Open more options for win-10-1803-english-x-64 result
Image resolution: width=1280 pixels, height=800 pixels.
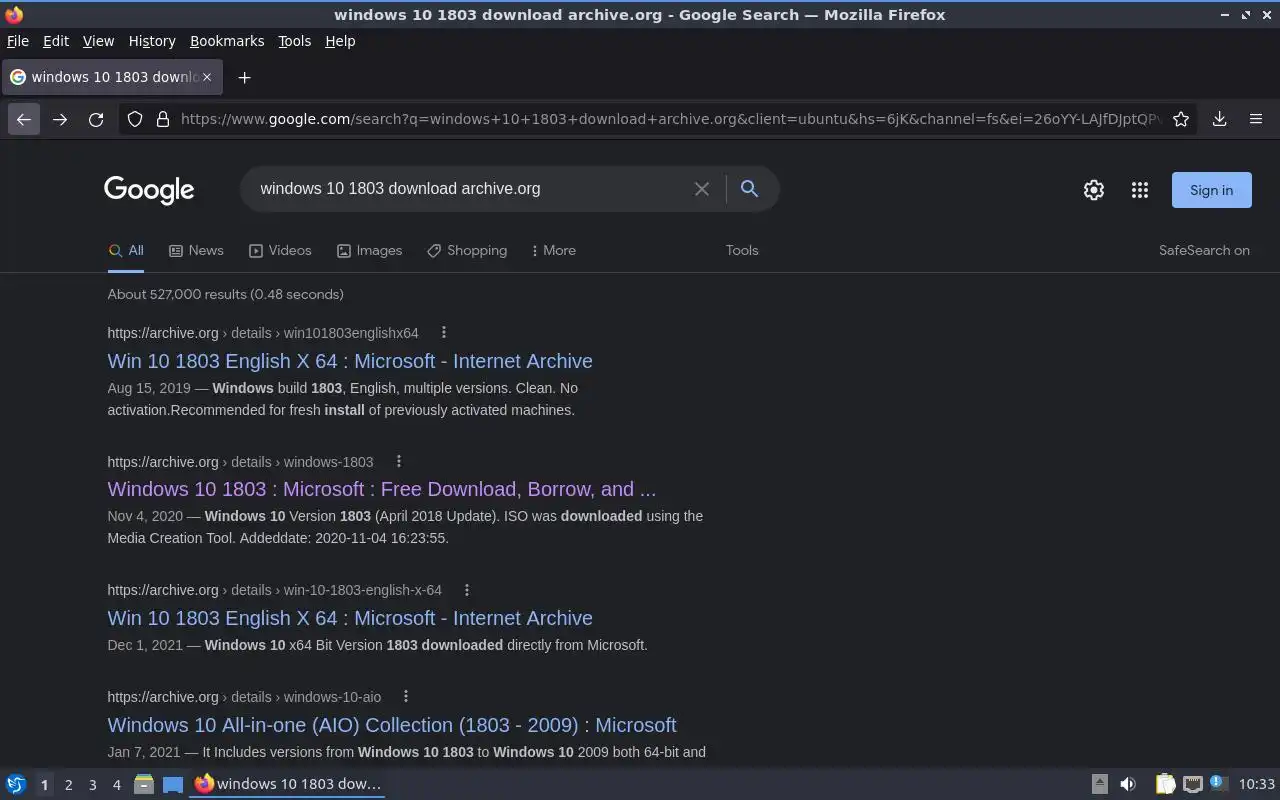tap(467, 589)
